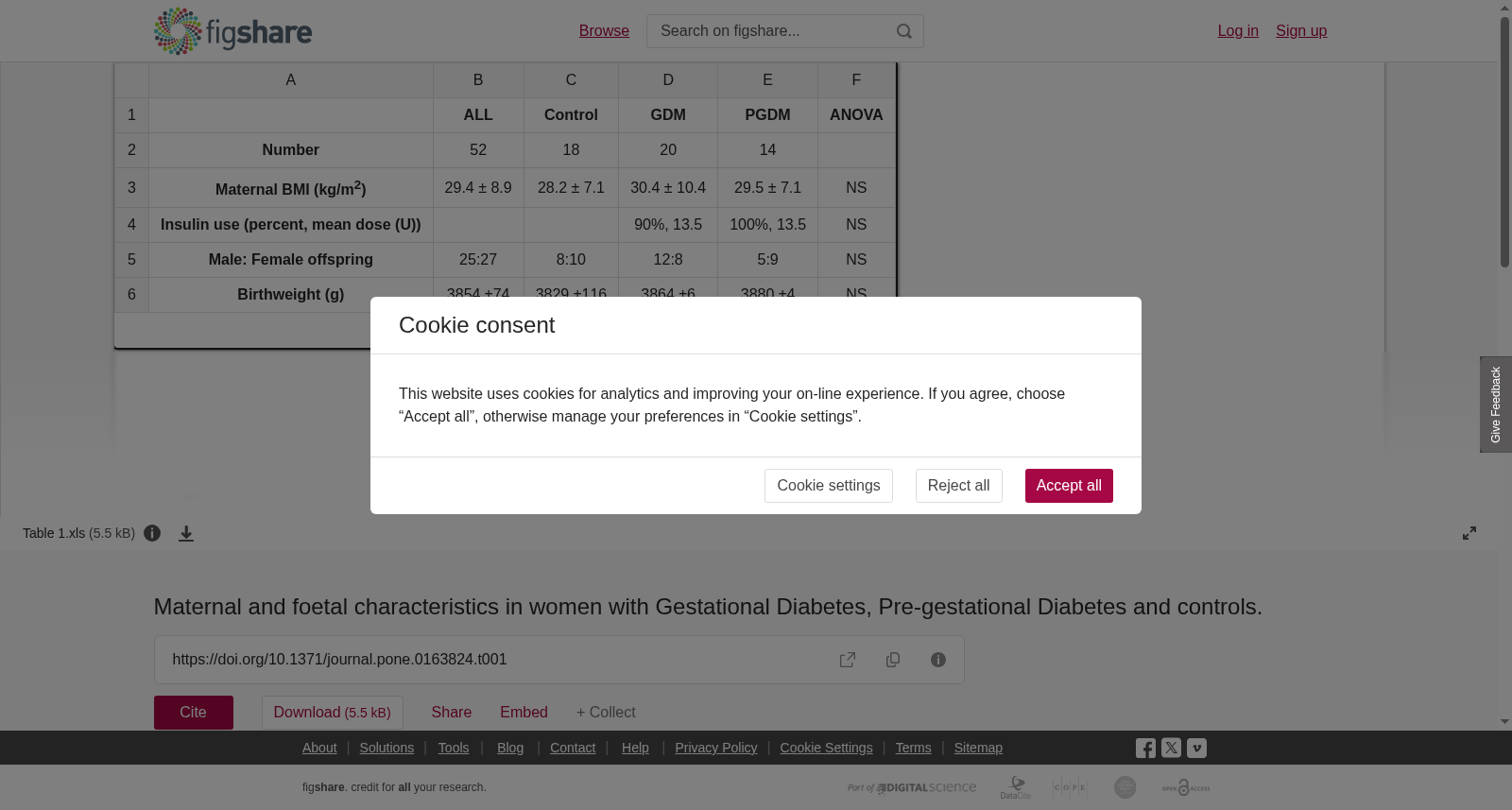This screenshot has width=1512, height=810.
Task: Open DOI link in new tab icon
Action: [x=848, y=660]
